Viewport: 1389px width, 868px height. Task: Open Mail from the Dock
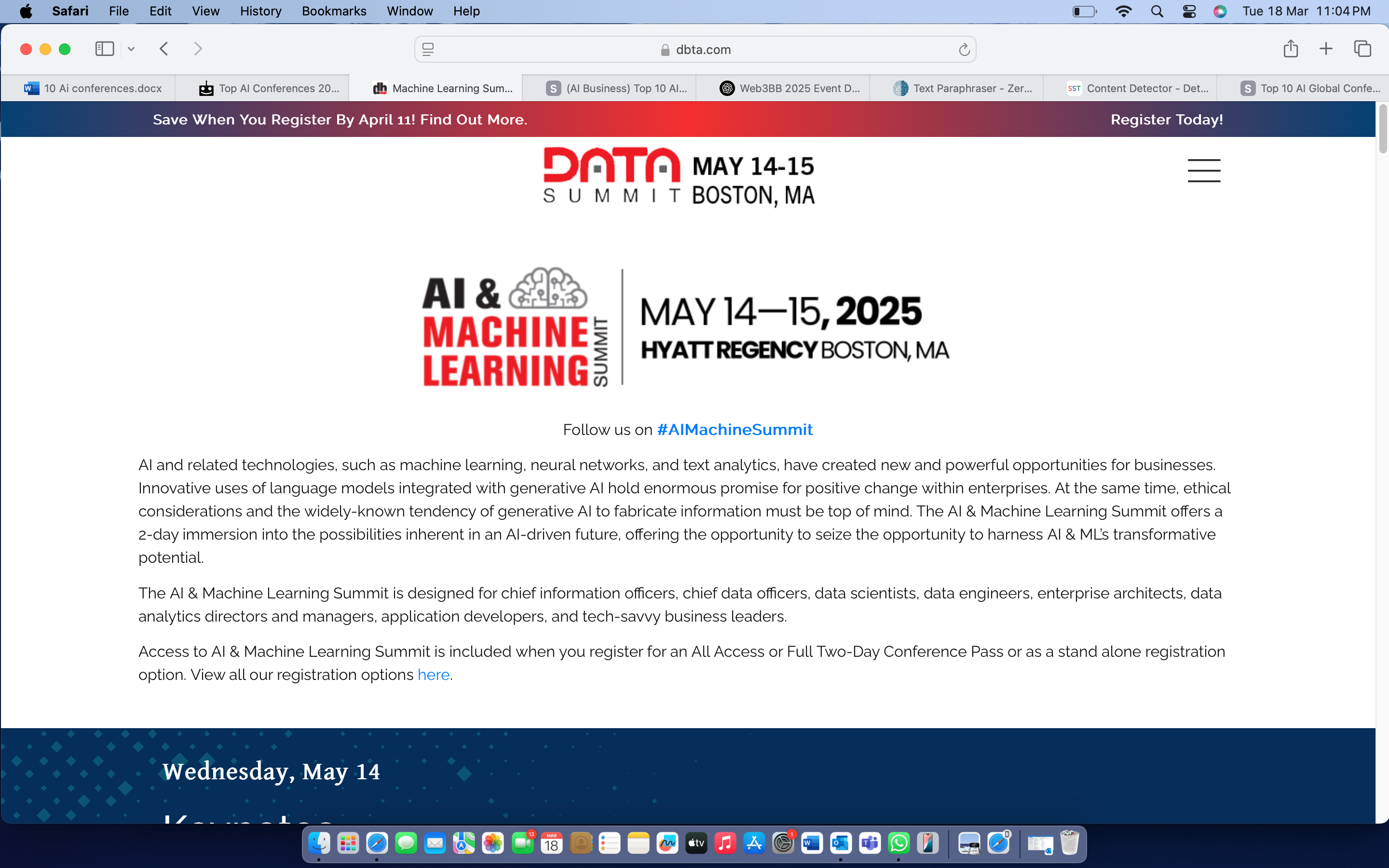click(435, 843)
